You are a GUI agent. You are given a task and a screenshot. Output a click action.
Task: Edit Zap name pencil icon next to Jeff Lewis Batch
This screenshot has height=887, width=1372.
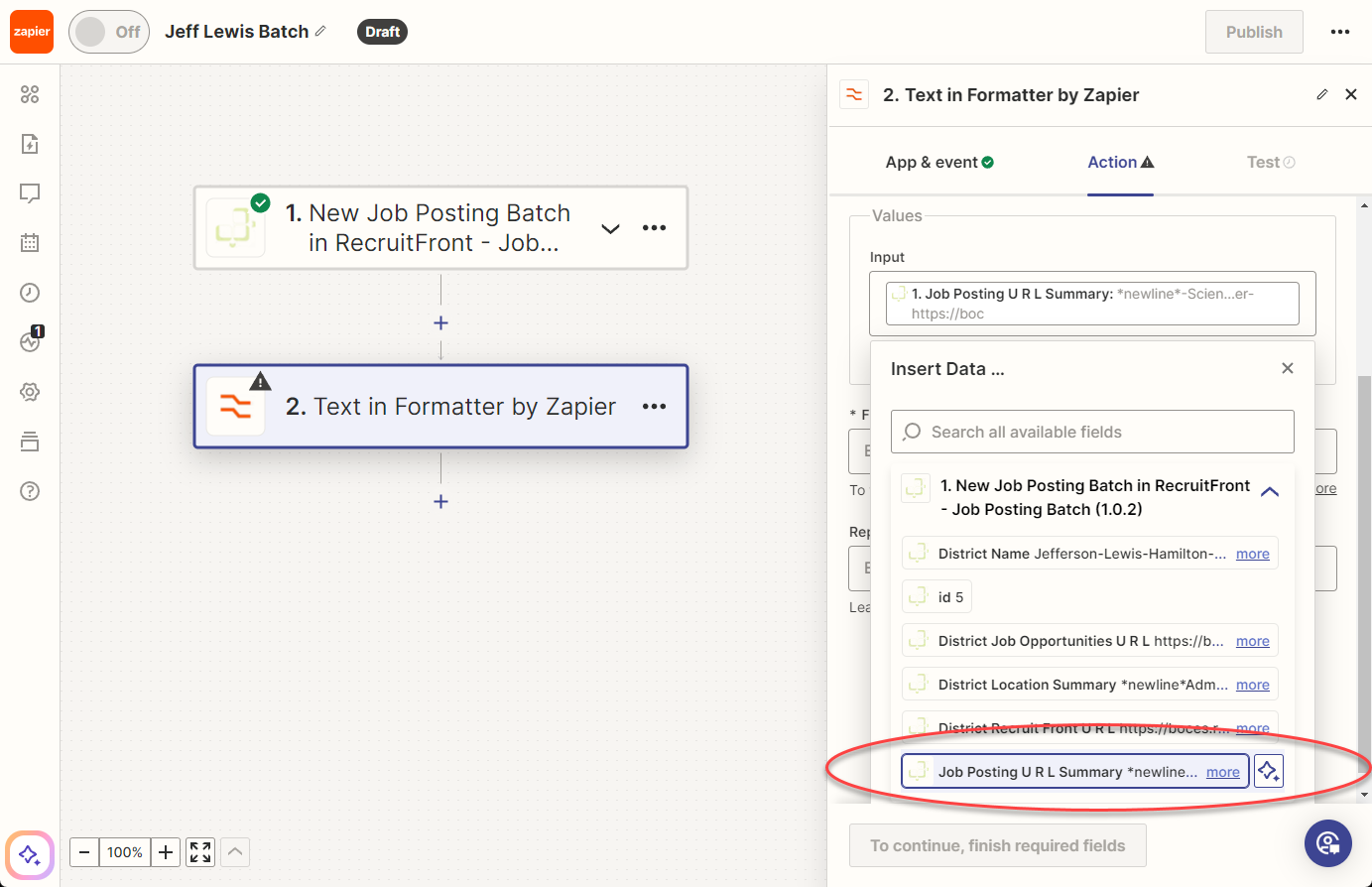click(x=320, y=32)
